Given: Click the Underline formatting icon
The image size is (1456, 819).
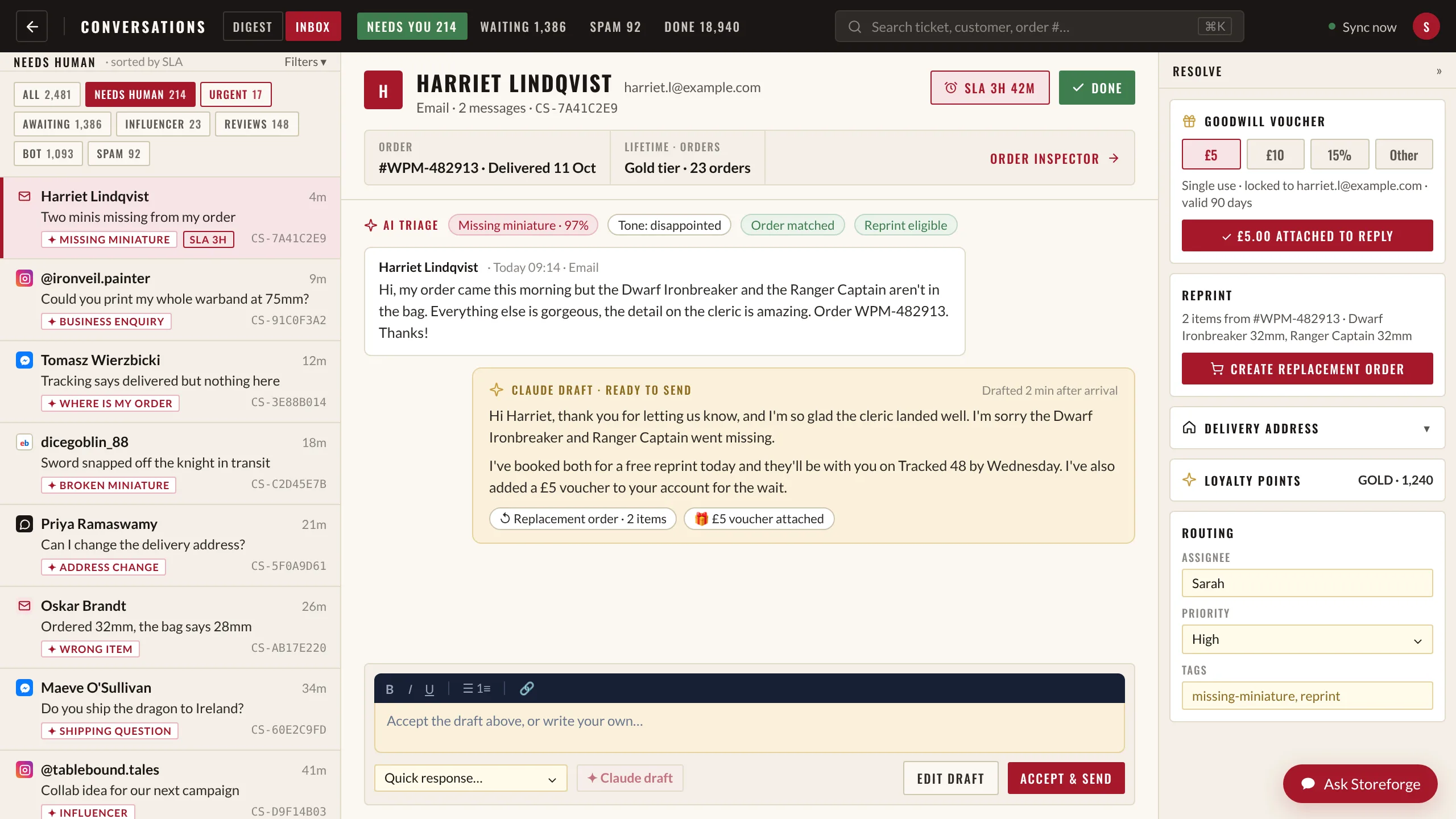Looking at the screenshot, I should pos(429,689).
